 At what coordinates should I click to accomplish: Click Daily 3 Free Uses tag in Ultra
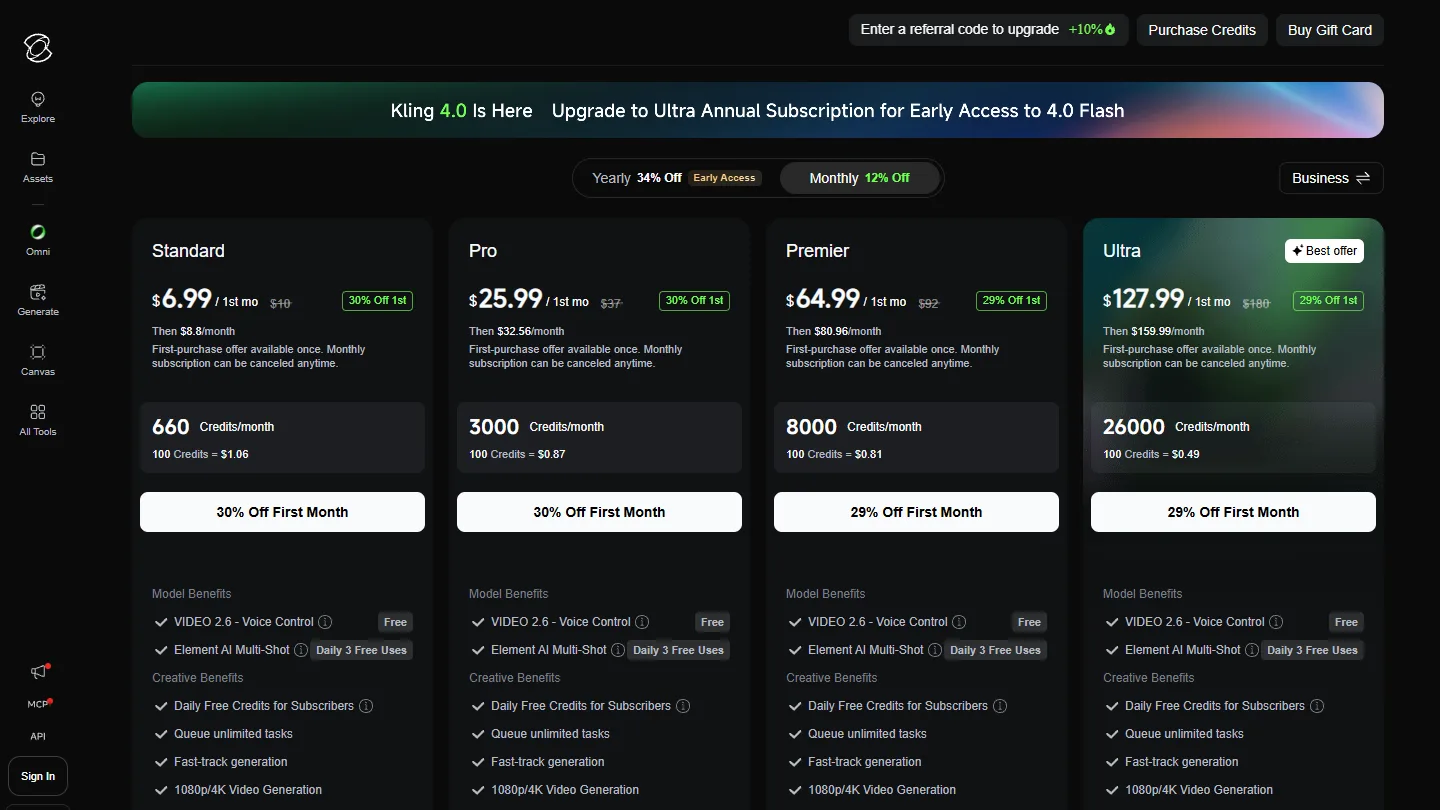tap(1312, 650)
